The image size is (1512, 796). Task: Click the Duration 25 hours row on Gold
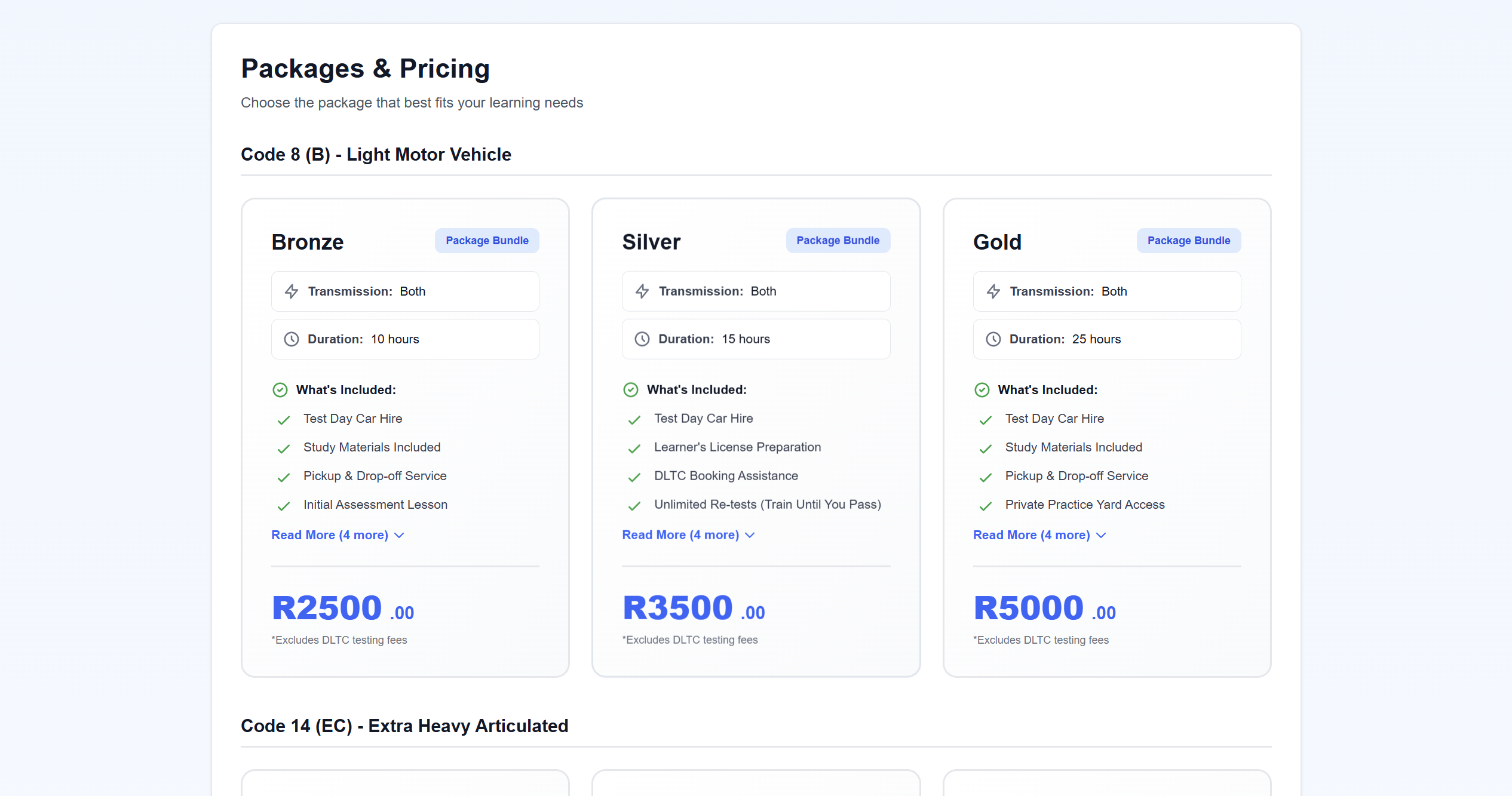point(1106,339)
